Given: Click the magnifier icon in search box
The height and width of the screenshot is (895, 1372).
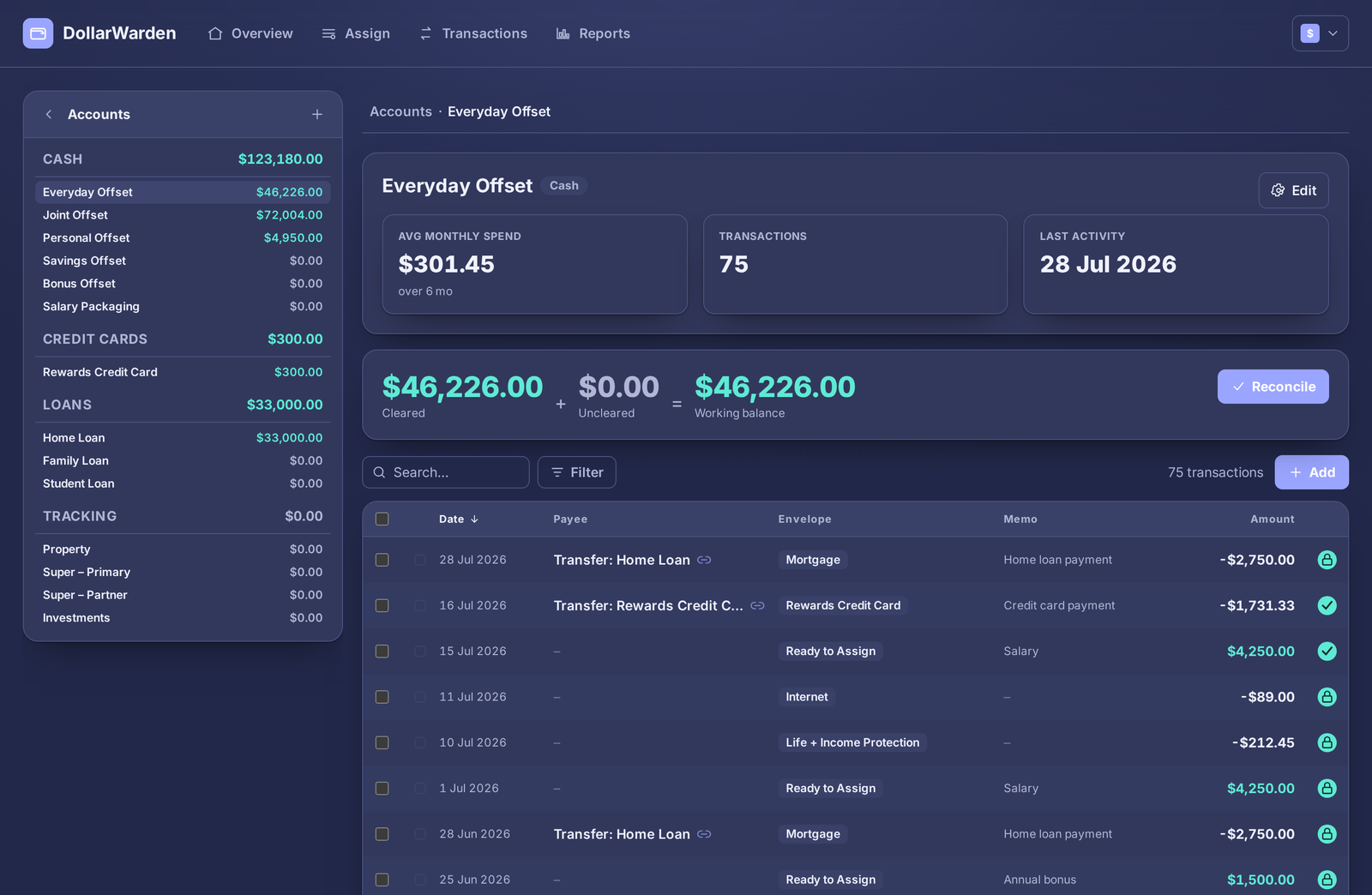Looking at the screenshot, I should point(379,472).
